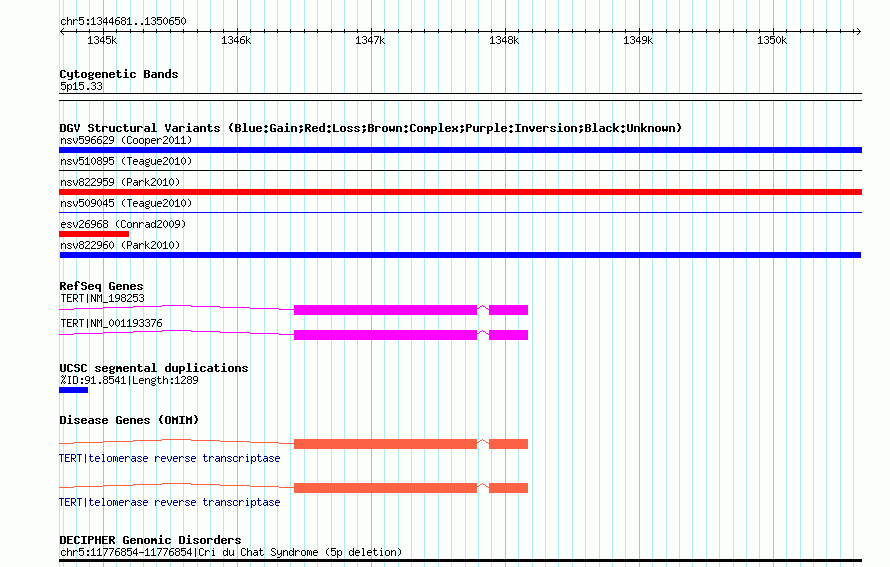Image resolution: width=890 pixels, height=567 pixels.
Task: Open the RefSeq Genes track title
Action: (x=101, y=286)
